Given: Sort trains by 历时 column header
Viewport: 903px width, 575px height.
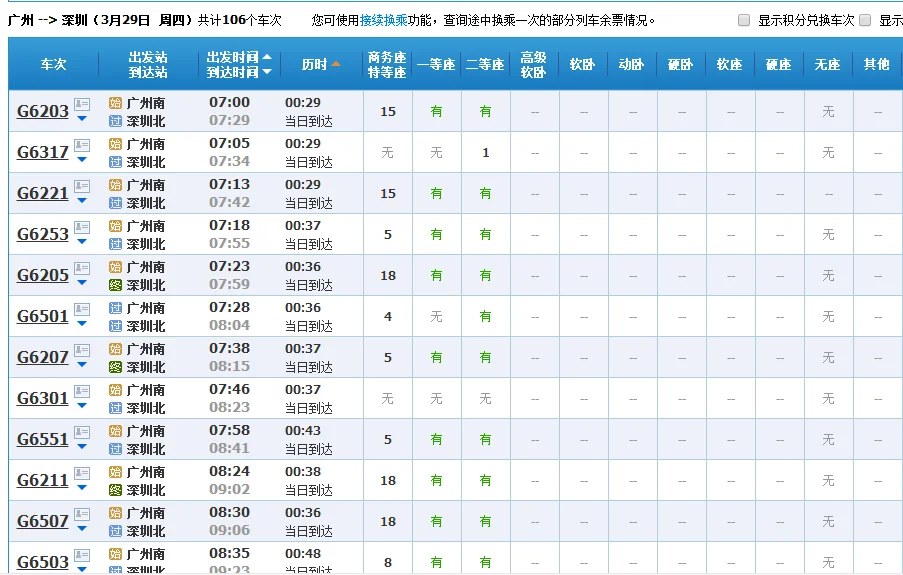Looking at the screenshot, I should (x=321, y=65).
